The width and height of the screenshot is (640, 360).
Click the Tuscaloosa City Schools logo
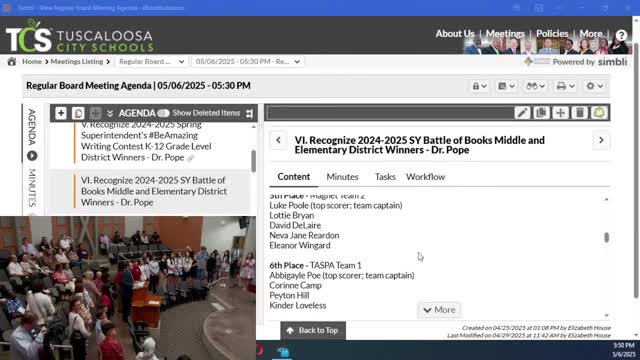(80, 36)
